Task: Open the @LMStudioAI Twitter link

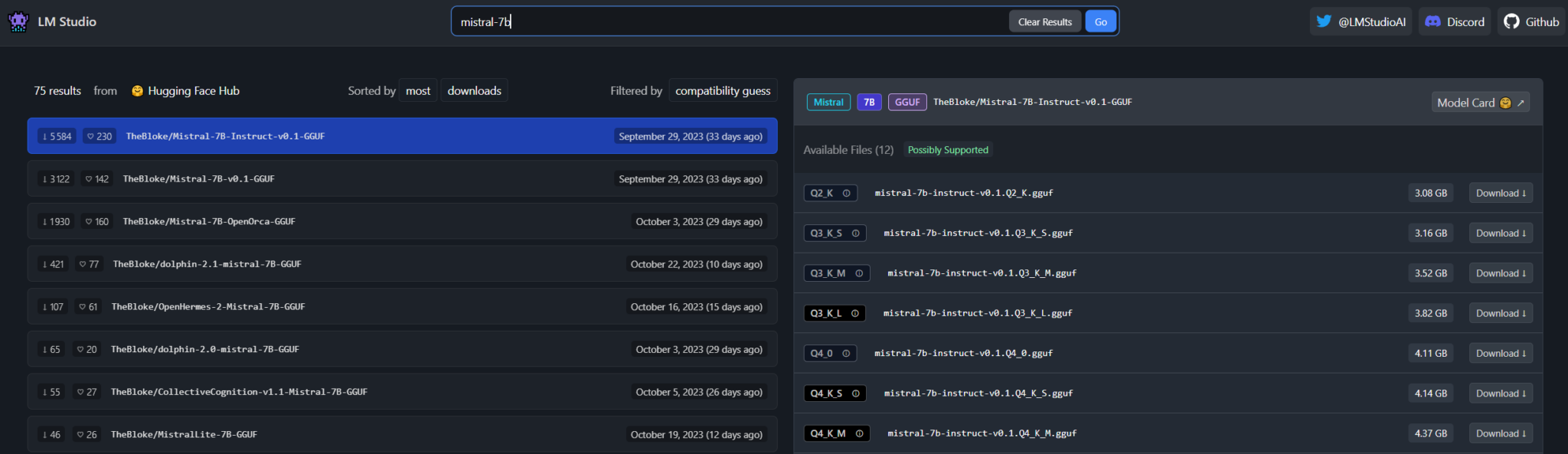Action: [x=1361, y=21]
